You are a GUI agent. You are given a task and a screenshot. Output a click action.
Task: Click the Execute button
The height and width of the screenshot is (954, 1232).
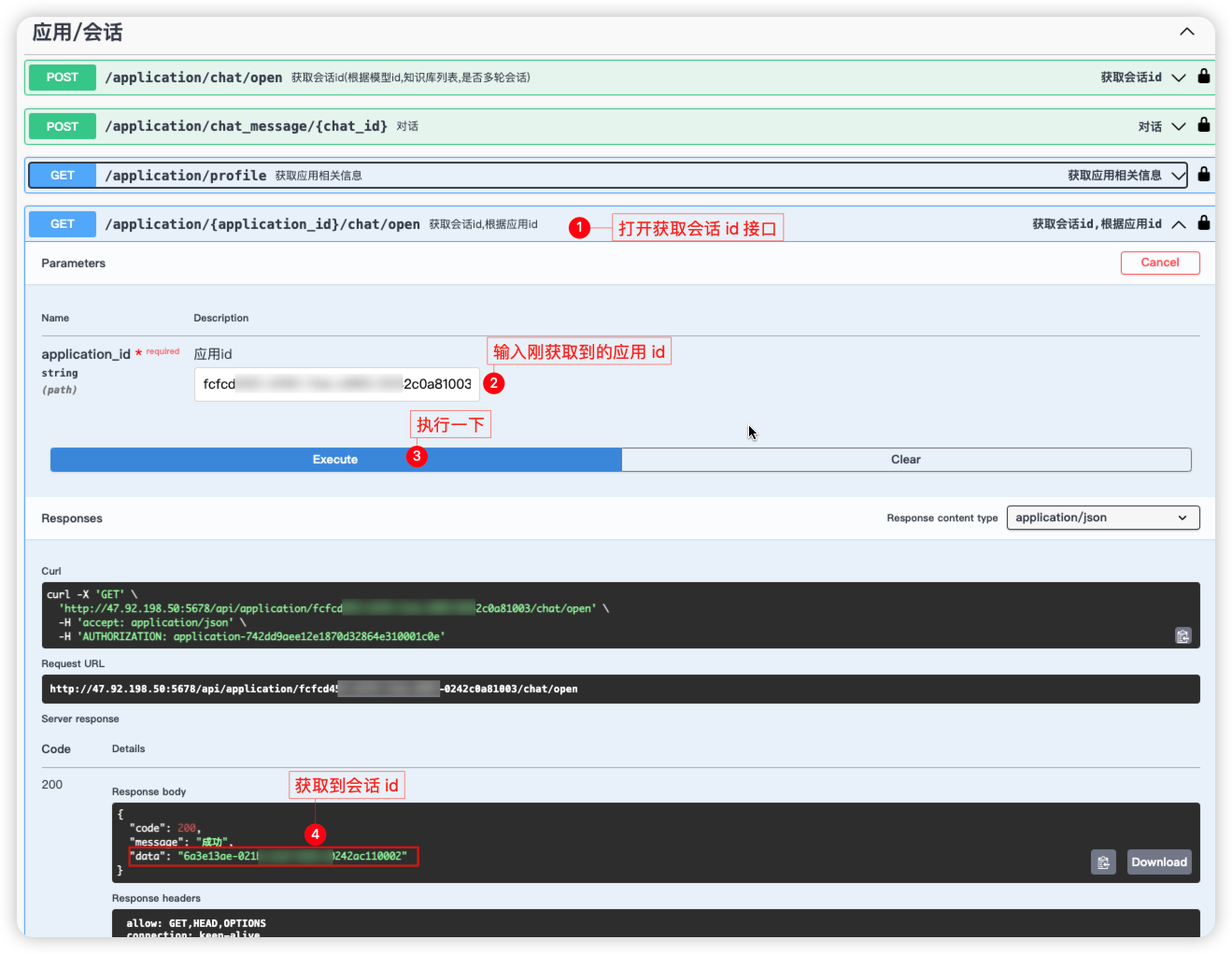[x=334, y=459]
